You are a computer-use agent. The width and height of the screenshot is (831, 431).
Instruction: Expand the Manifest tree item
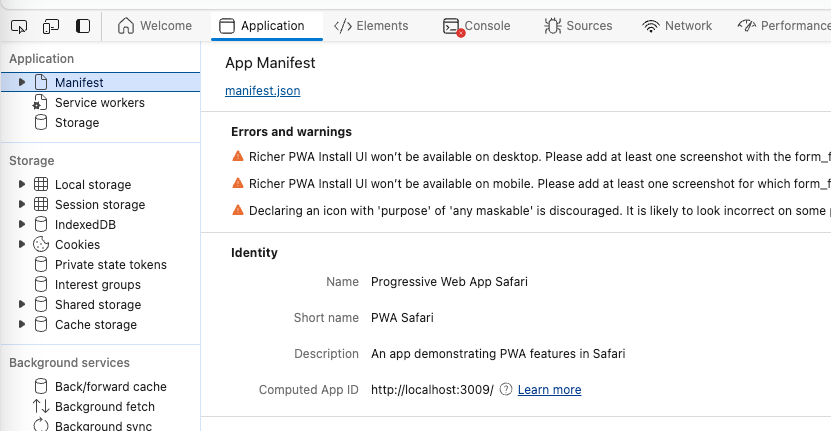click(22, 83)
